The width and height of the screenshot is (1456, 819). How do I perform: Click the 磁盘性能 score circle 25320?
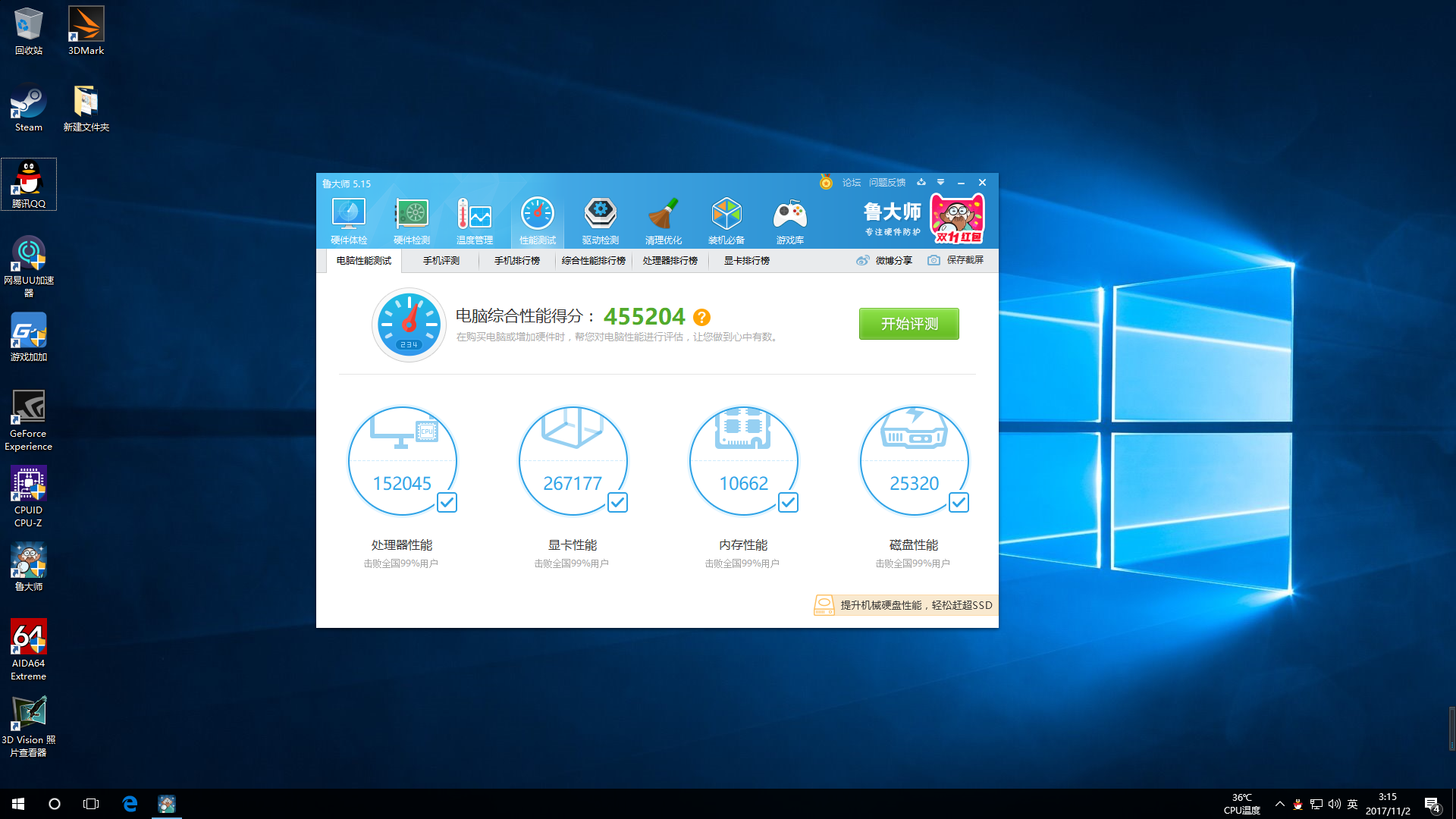pos(914,461)
